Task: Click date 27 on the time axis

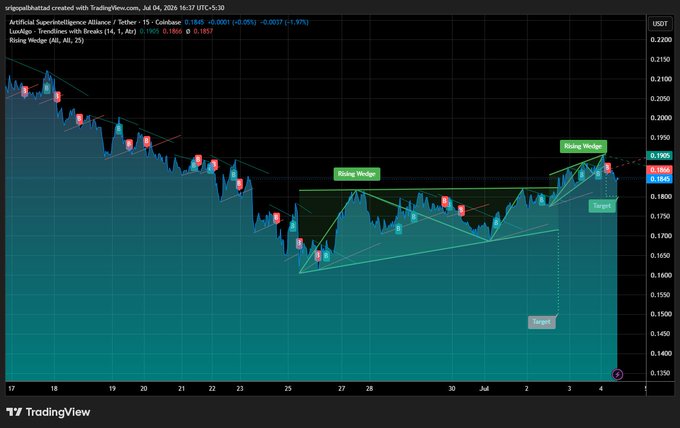Action: (342, 389)
